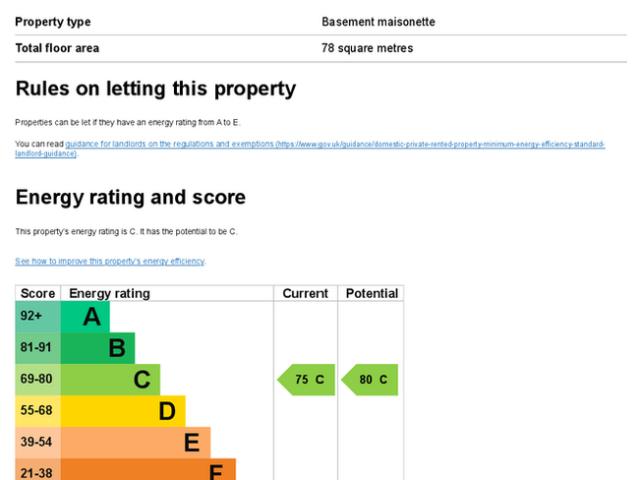This screenshot has width=640, height=480.
Task: Select the B energy rating bar
Action: [97, 348]
